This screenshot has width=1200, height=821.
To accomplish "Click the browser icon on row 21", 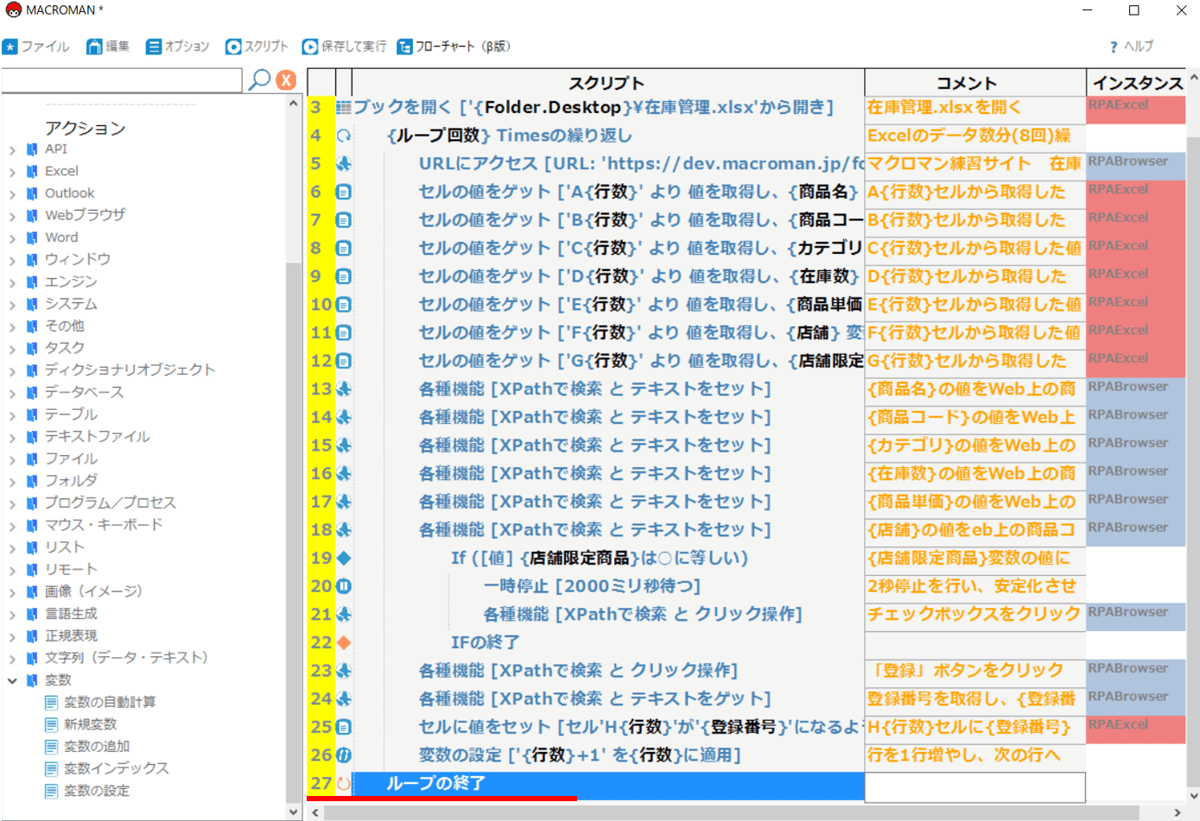I will pos(344,614).
